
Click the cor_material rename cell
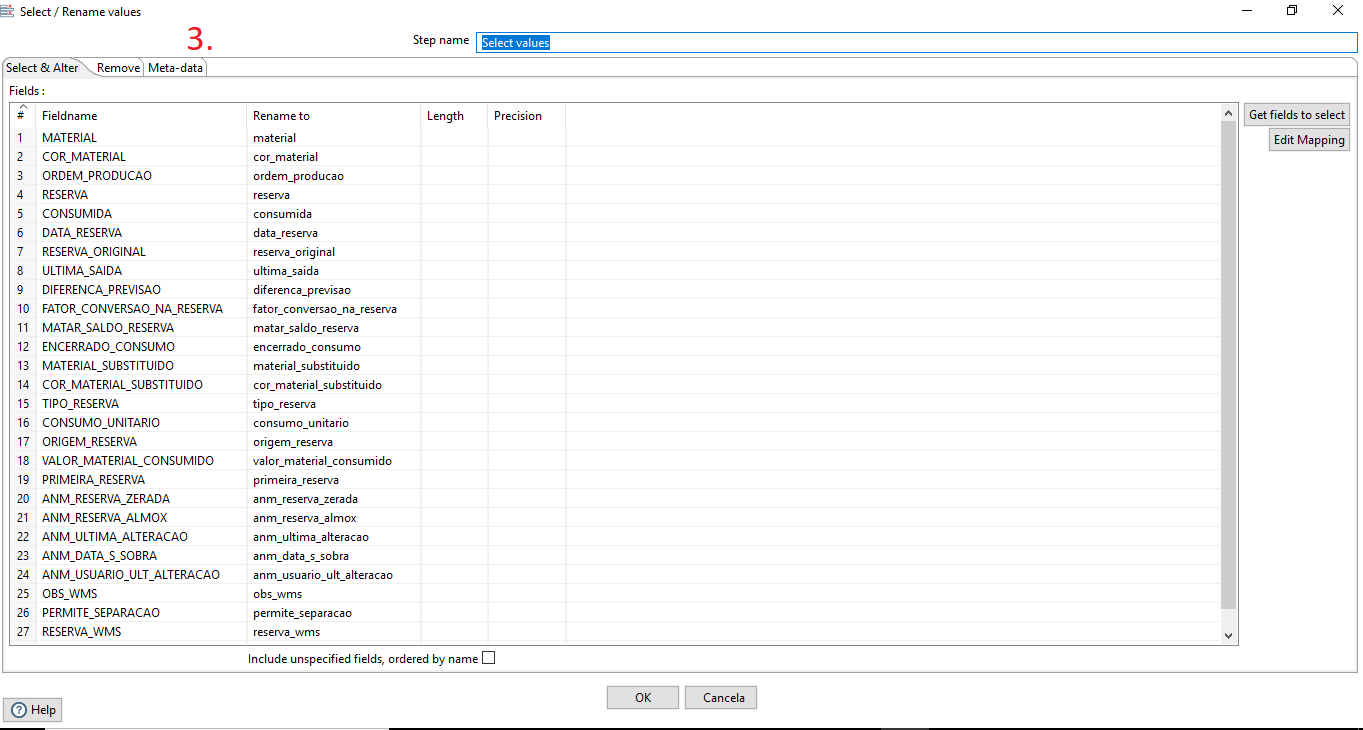[x=285, y=156]
